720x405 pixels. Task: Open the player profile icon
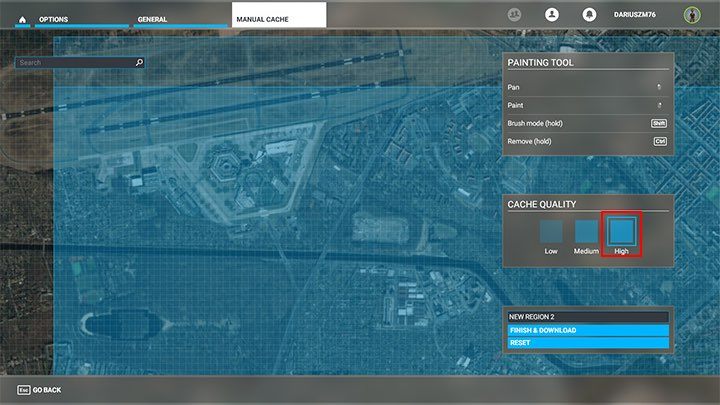(550, 15)
